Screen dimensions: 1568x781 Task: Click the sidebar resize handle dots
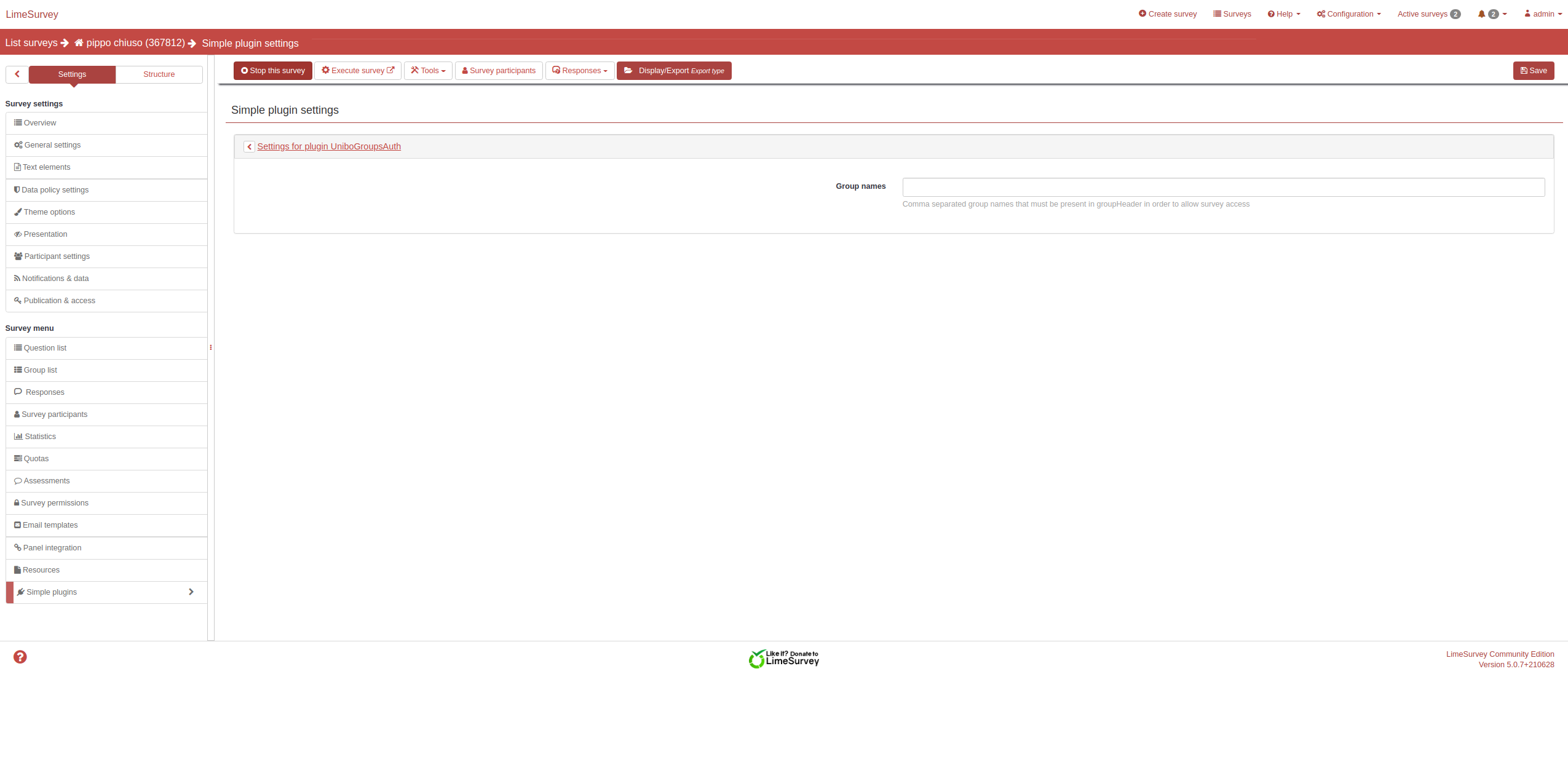[211, 347]
